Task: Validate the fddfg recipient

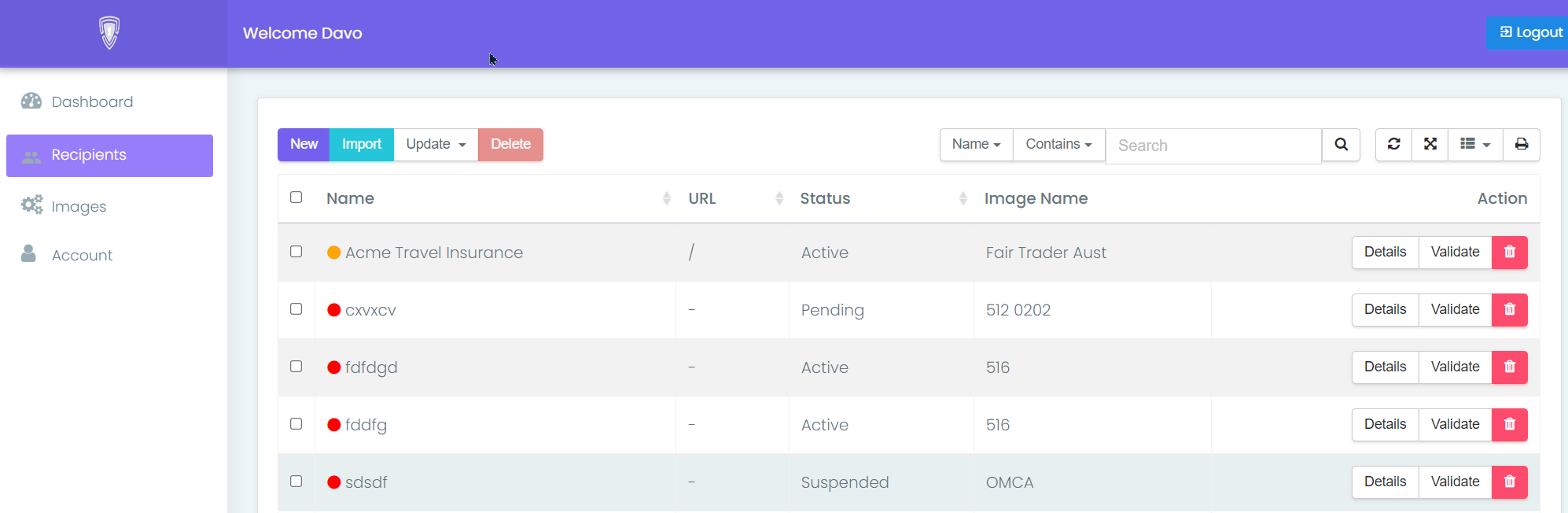Action: [x=1456, y=425]
